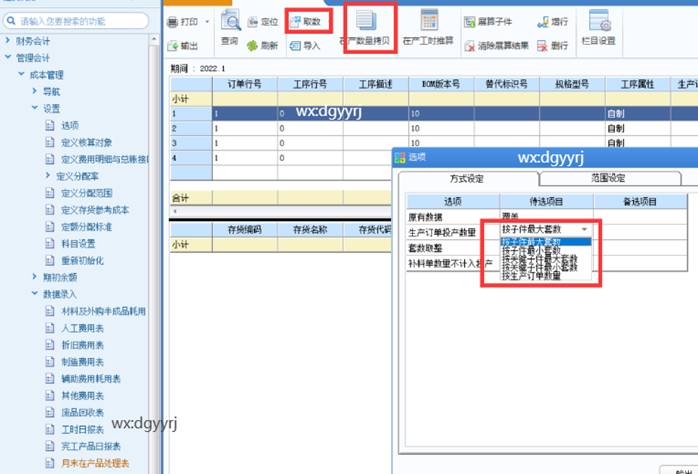Image resolution: width=698 pixels, height=474 pixels.
Task: Open 选项 under 设置 in tree
Action: (69, 126)
